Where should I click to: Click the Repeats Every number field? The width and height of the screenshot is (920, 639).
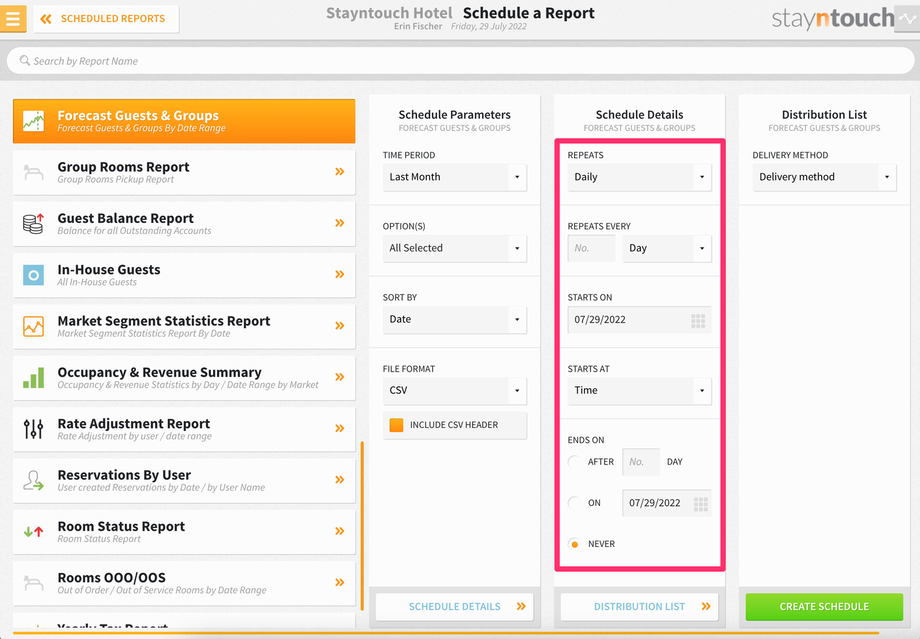[591, 248]
